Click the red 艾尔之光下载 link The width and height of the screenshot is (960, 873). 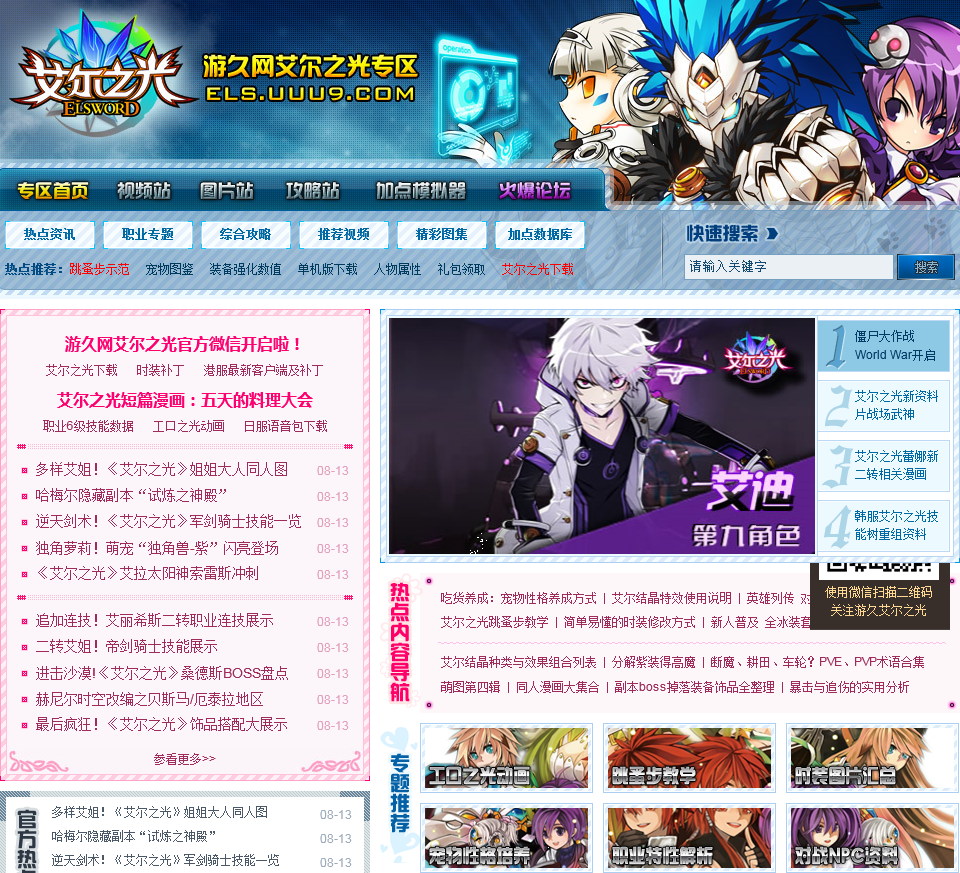(538, 269)
